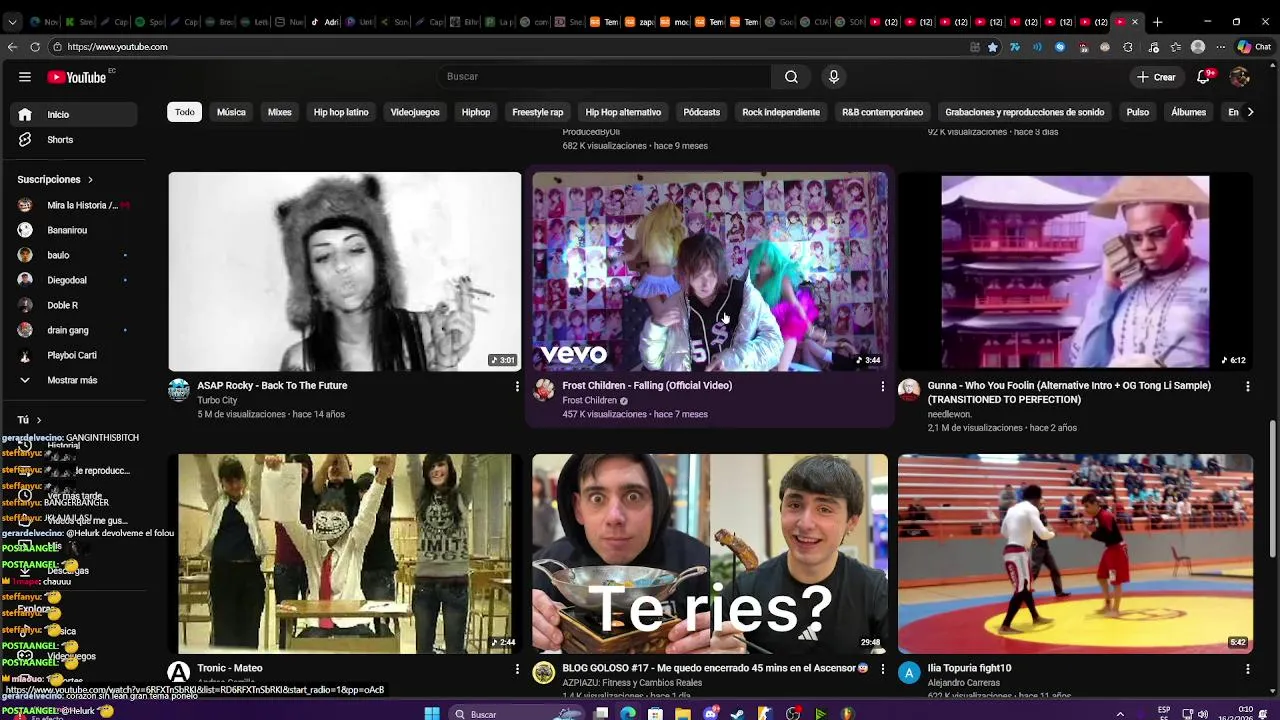Image resolution: width=1280 pixels, height=720 pixels.
Task: Select the Todo filter chip
Action: click(x=185, y=112)
